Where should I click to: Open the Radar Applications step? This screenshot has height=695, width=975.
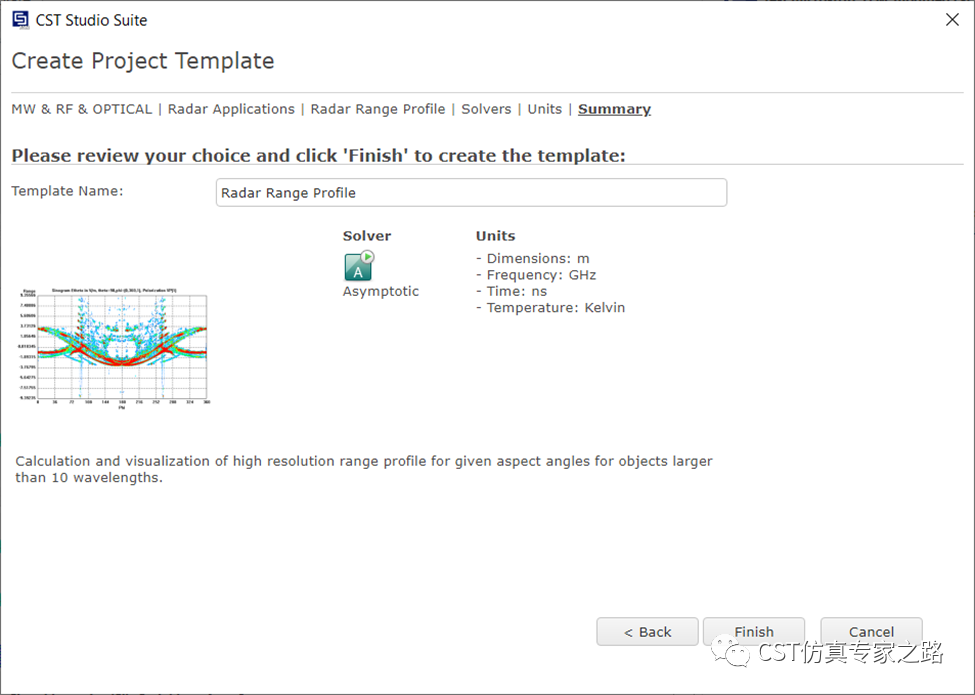(231, 109)
